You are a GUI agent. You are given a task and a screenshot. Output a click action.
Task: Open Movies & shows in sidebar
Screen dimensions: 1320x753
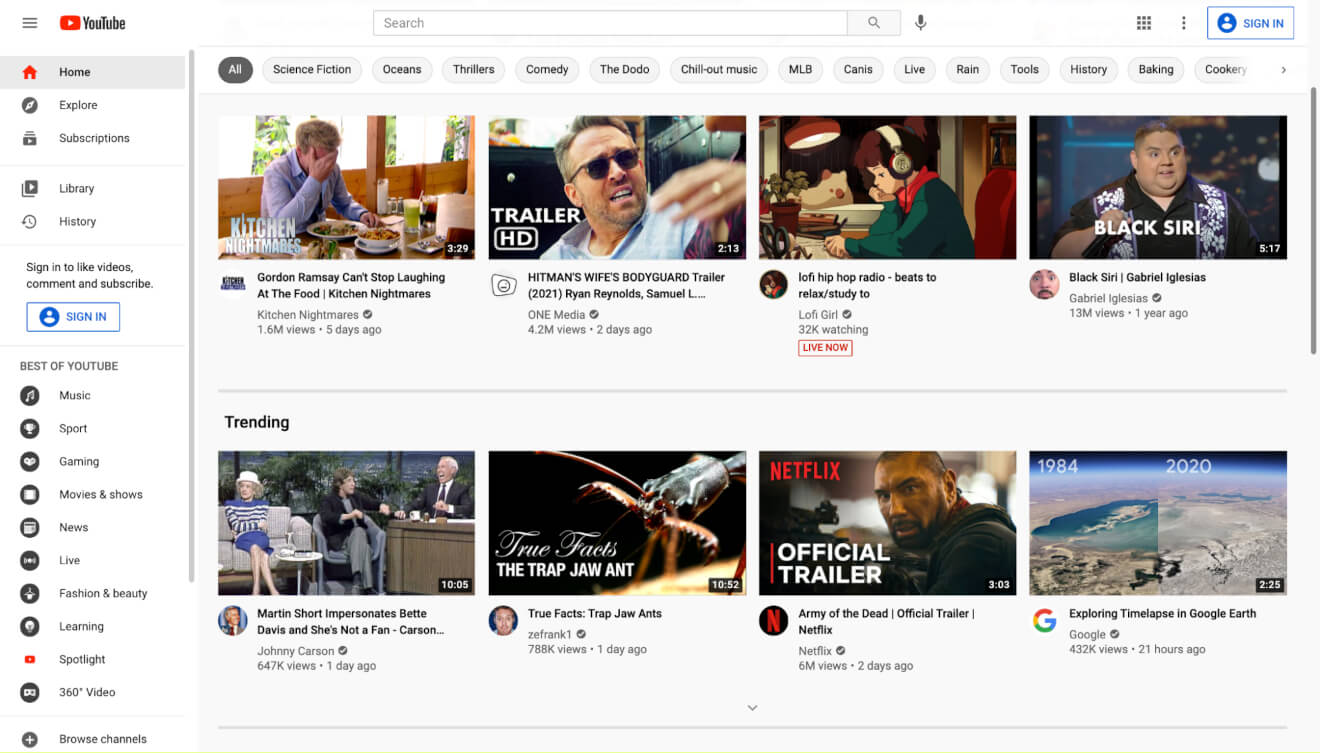coord(92,494)
